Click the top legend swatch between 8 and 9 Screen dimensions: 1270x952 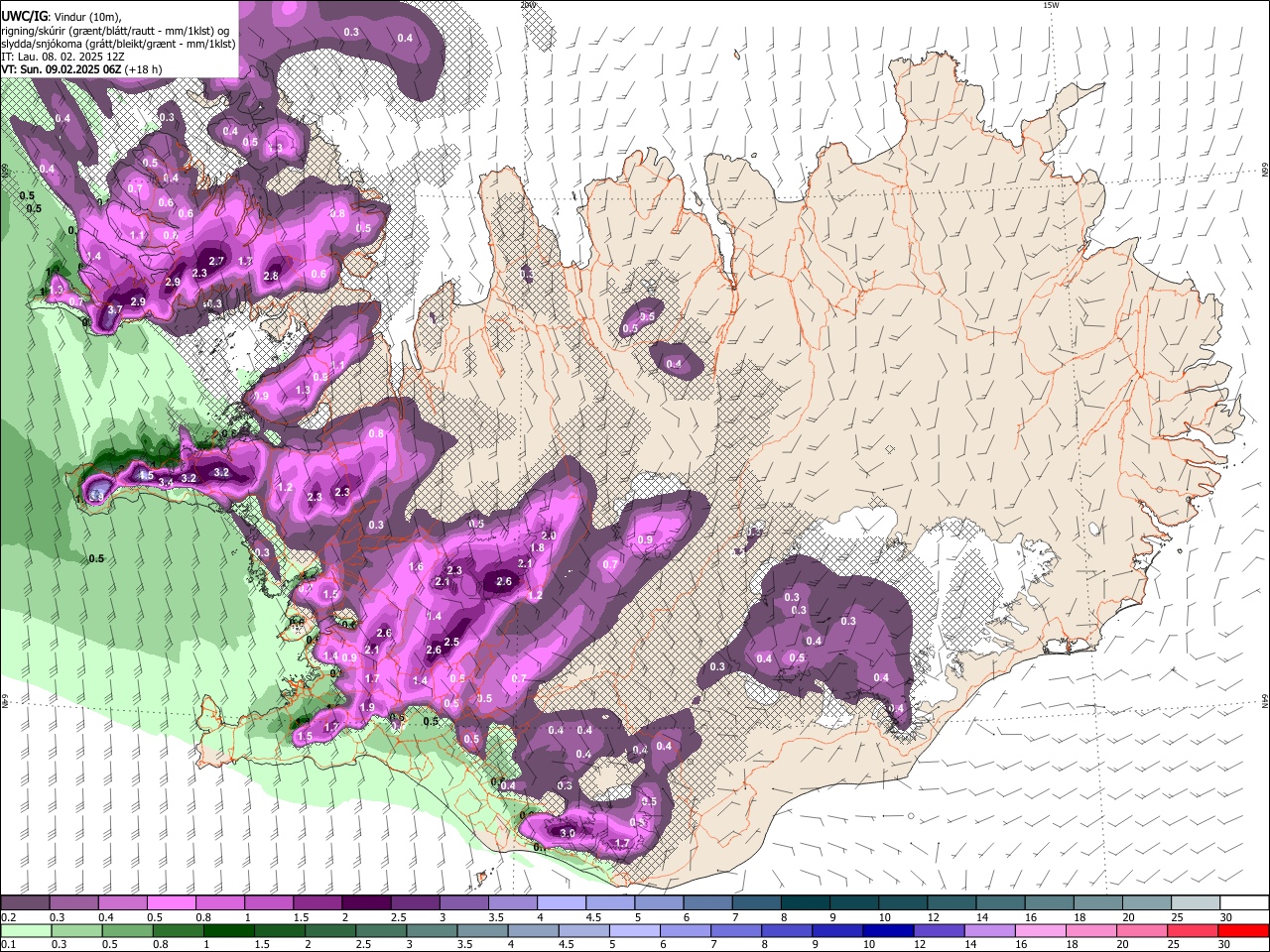[804, 903]
